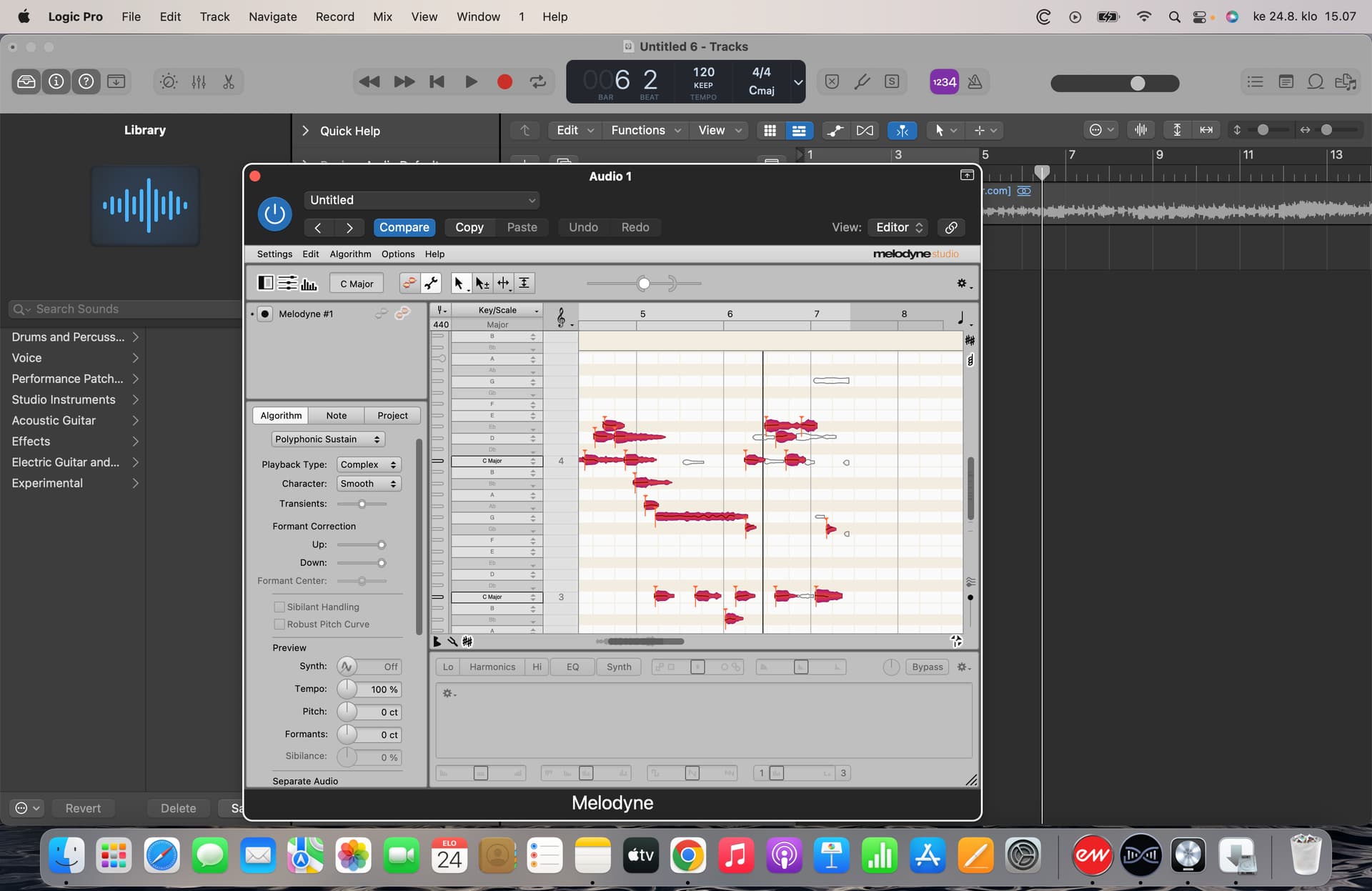Click the Compare button
This screenshot has height=891, width=1372.
[x=404, y=227]
